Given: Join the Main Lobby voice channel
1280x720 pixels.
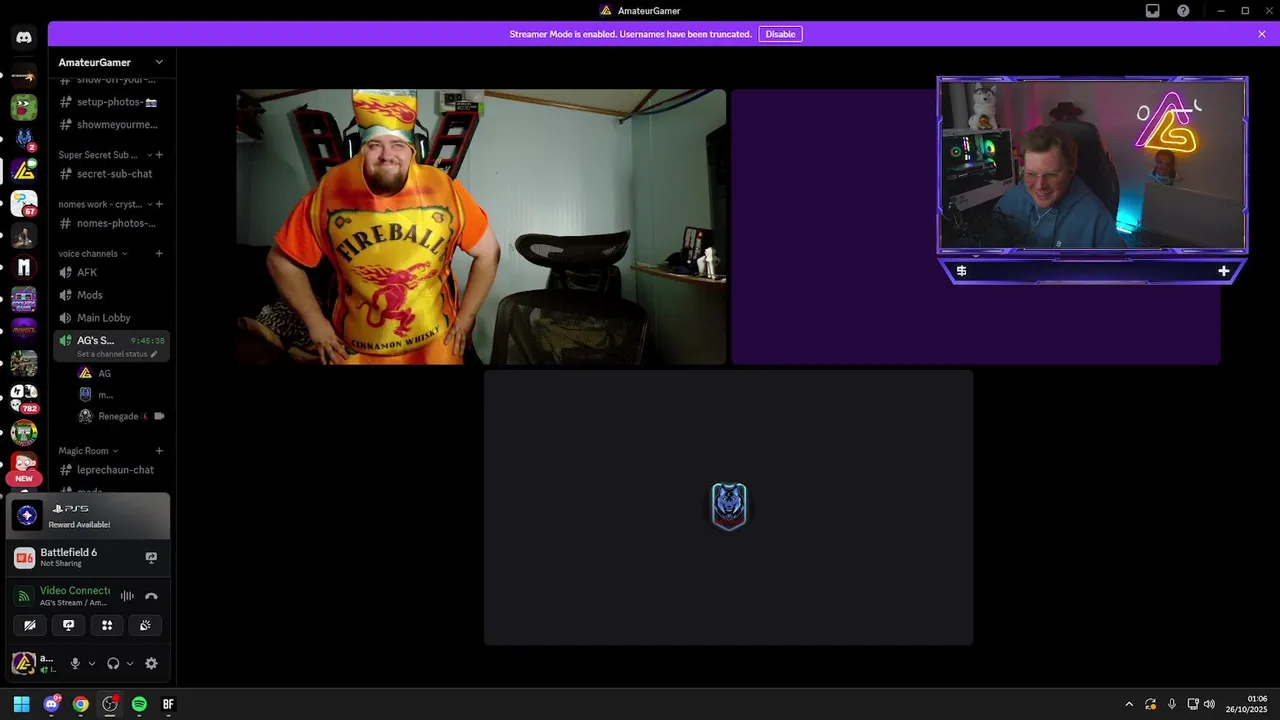Looking at the screenshot, I should pos(111,318).
